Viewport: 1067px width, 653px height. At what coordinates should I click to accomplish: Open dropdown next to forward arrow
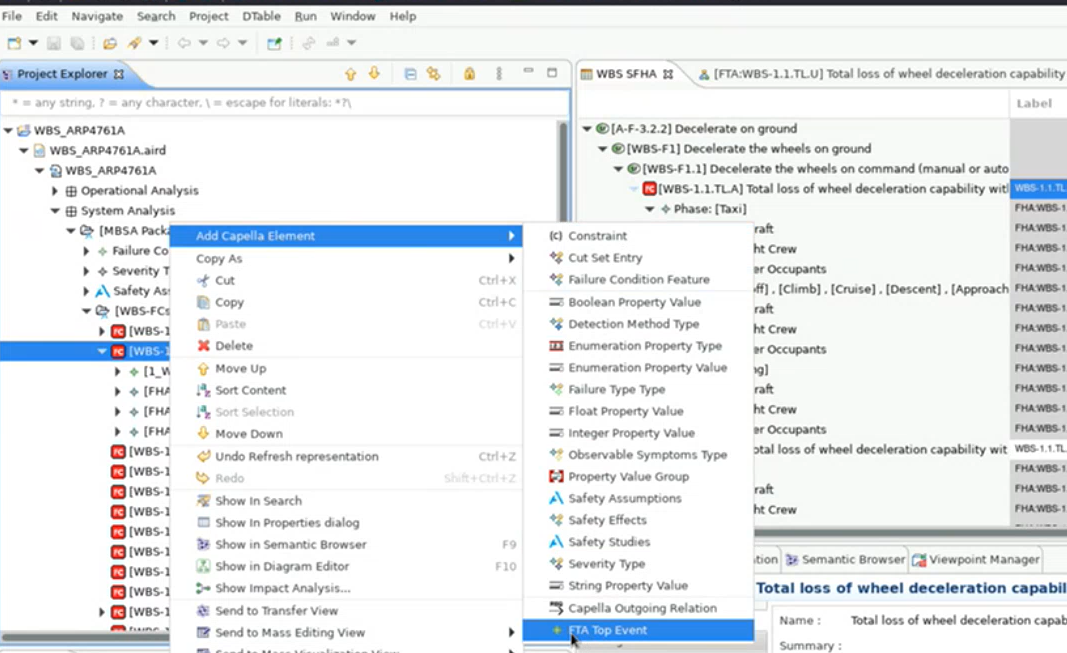242,43
